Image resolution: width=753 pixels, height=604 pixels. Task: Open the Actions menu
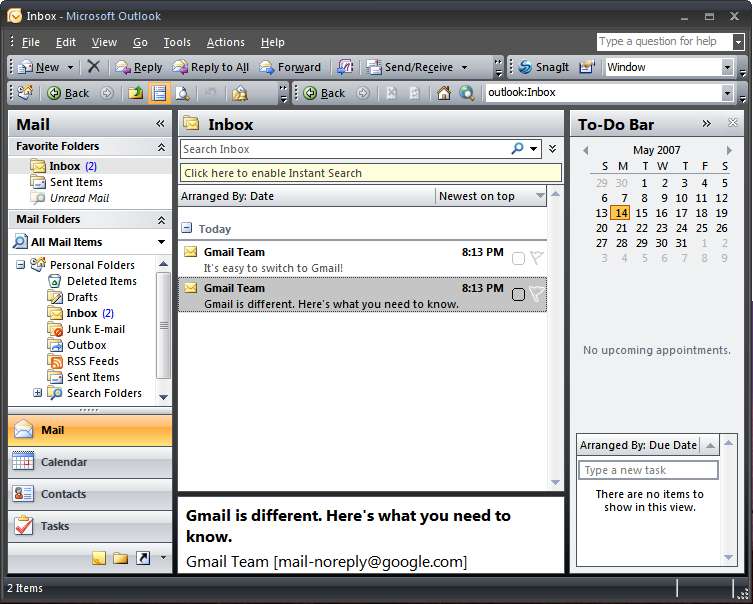[226, 42]
